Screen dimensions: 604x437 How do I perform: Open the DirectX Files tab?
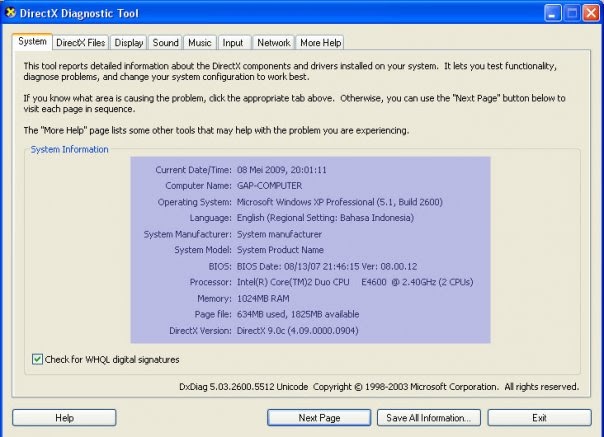(x=81, y=43)
